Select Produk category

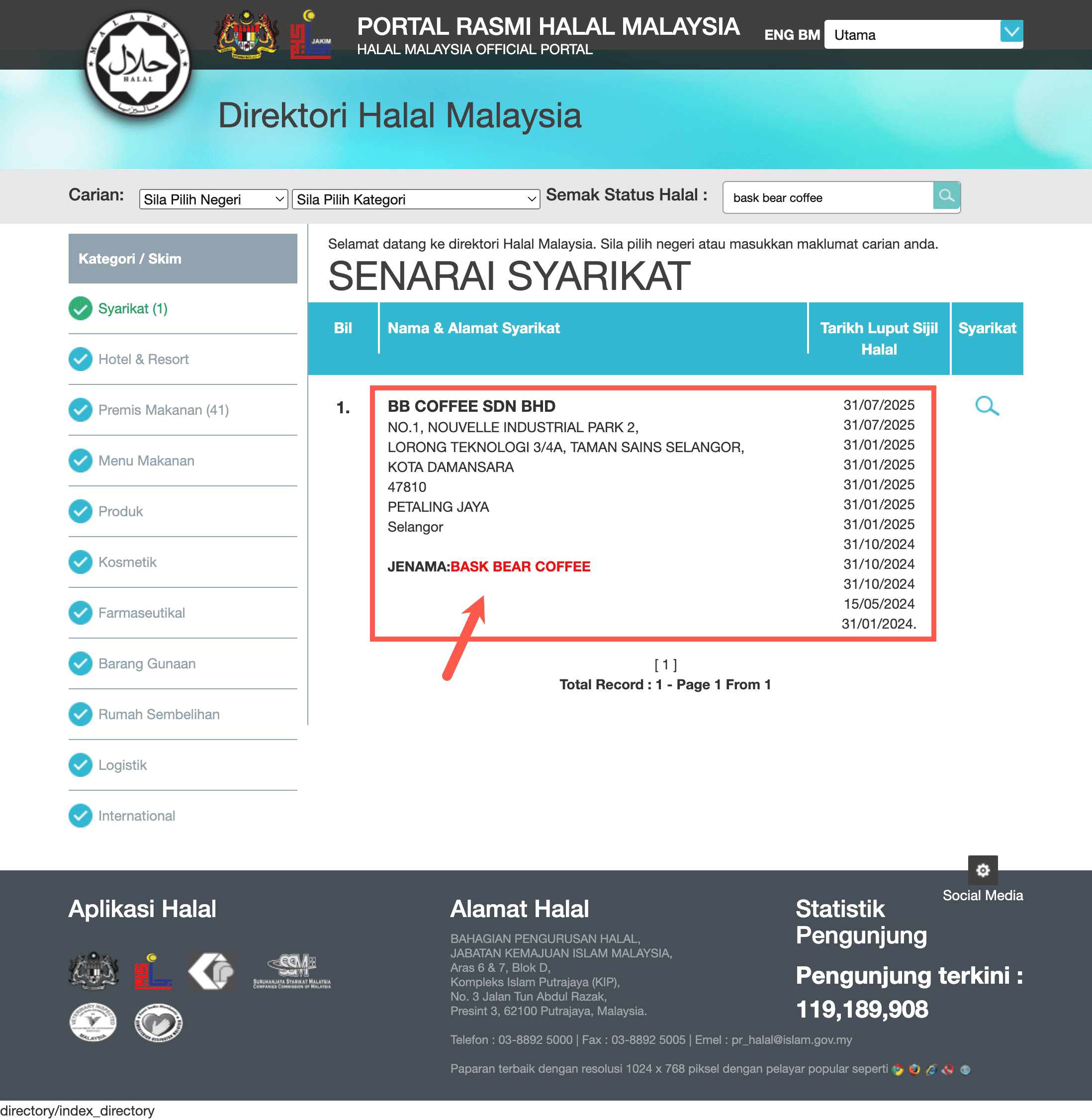[x=120, y=512]
